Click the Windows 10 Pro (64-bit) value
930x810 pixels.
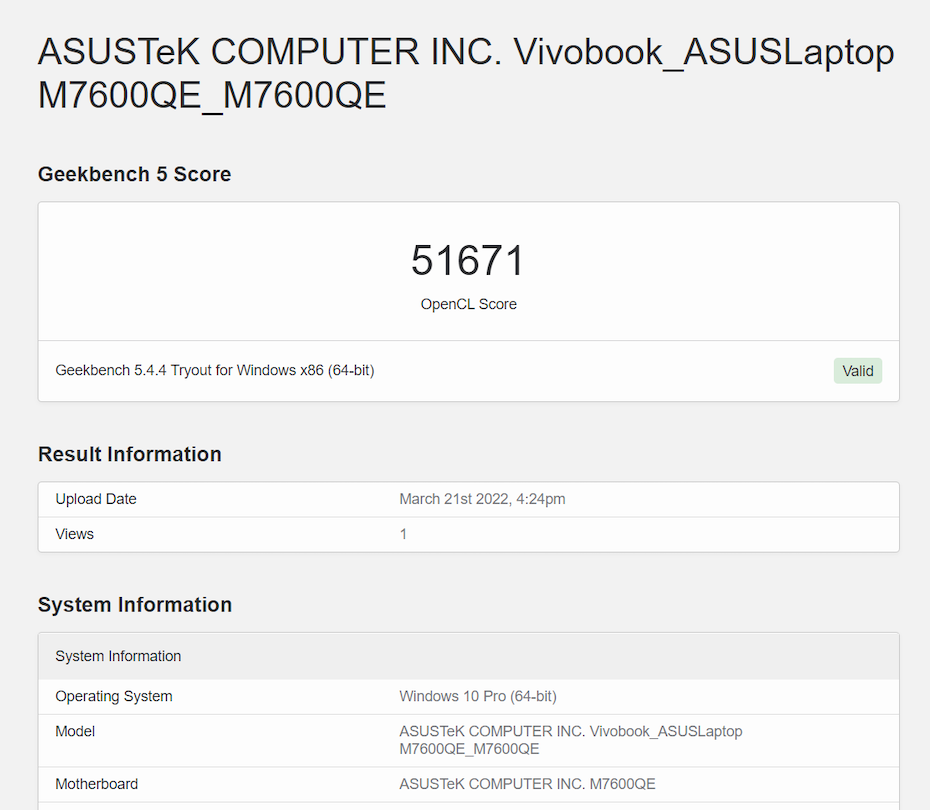tap(478, 696)
